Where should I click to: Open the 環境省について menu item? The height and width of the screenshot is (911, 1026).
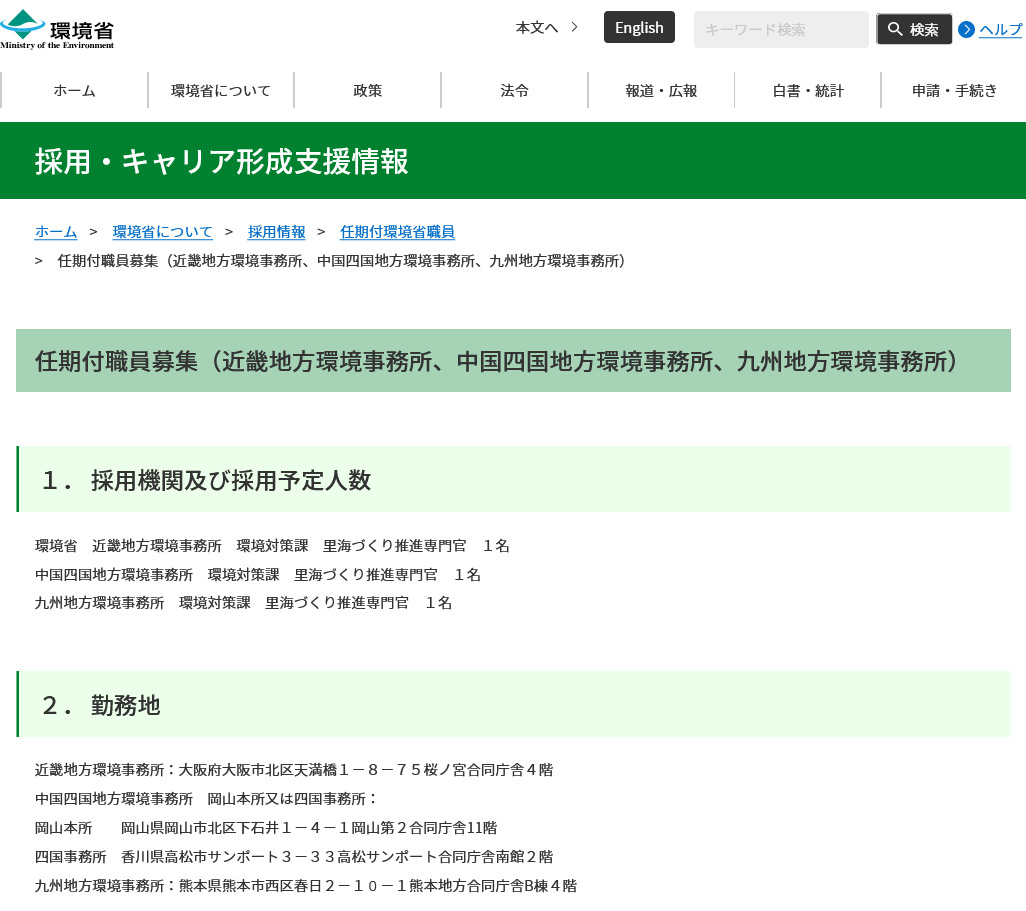click(x=221, y=90)
